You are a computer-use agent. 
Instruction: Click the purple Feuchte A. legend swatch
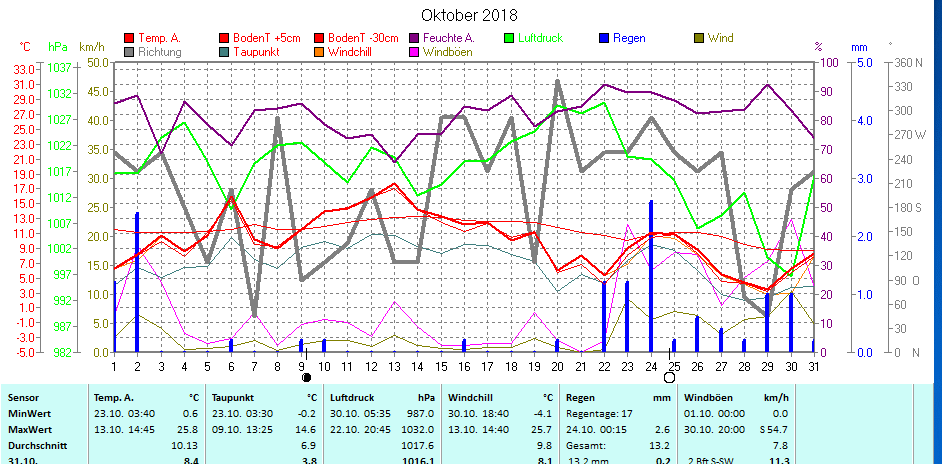point(415,38)
